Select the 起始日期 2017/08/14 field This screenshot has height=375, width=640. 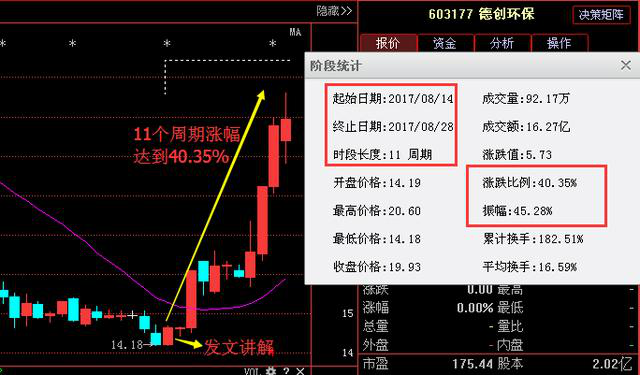click(393, 98)
